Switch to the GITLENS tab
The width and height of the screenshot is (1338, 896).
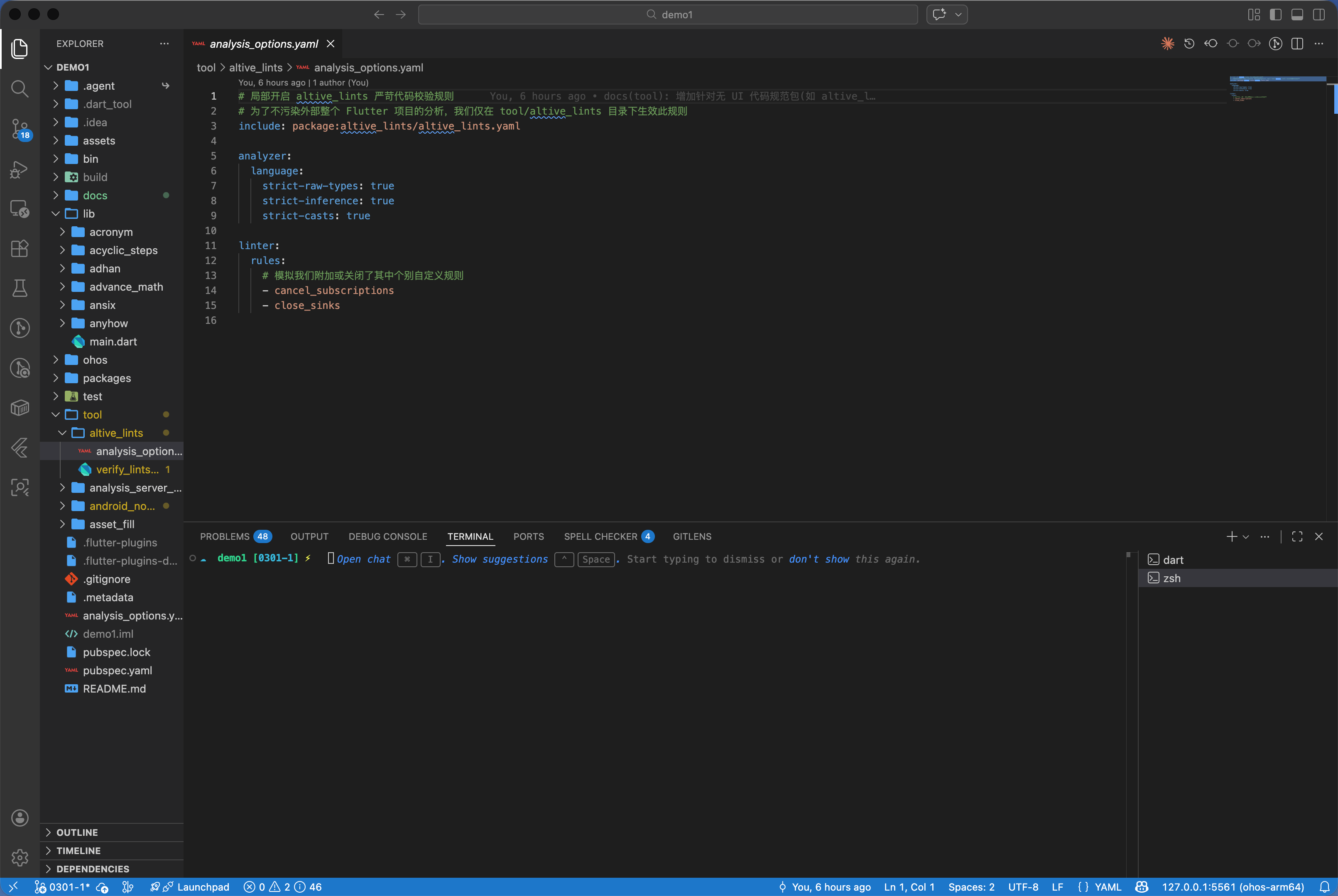click(x=691, y=536)
